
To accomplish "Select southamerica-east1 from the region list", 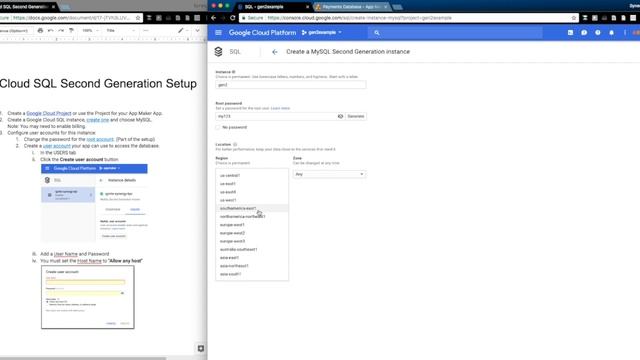I will point(252,208).
